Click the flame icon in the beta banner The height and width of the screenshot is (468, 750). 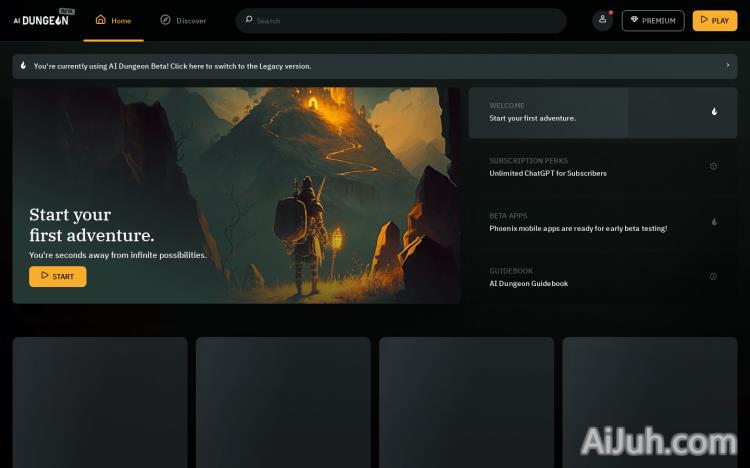point(23,66)
